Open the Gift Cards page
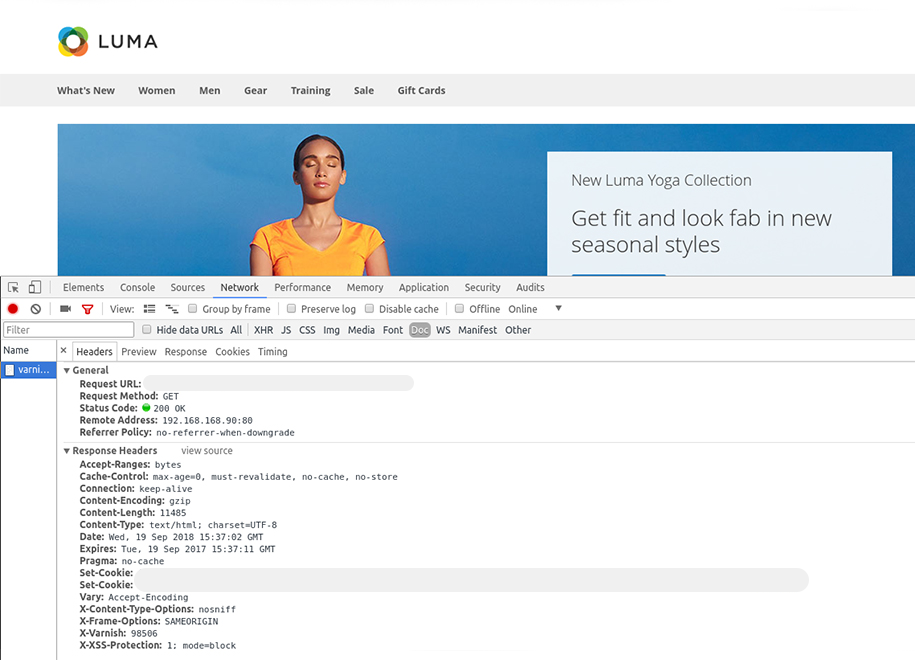The image size is (915, 660). pyautogui.click(x=421, y=90)
